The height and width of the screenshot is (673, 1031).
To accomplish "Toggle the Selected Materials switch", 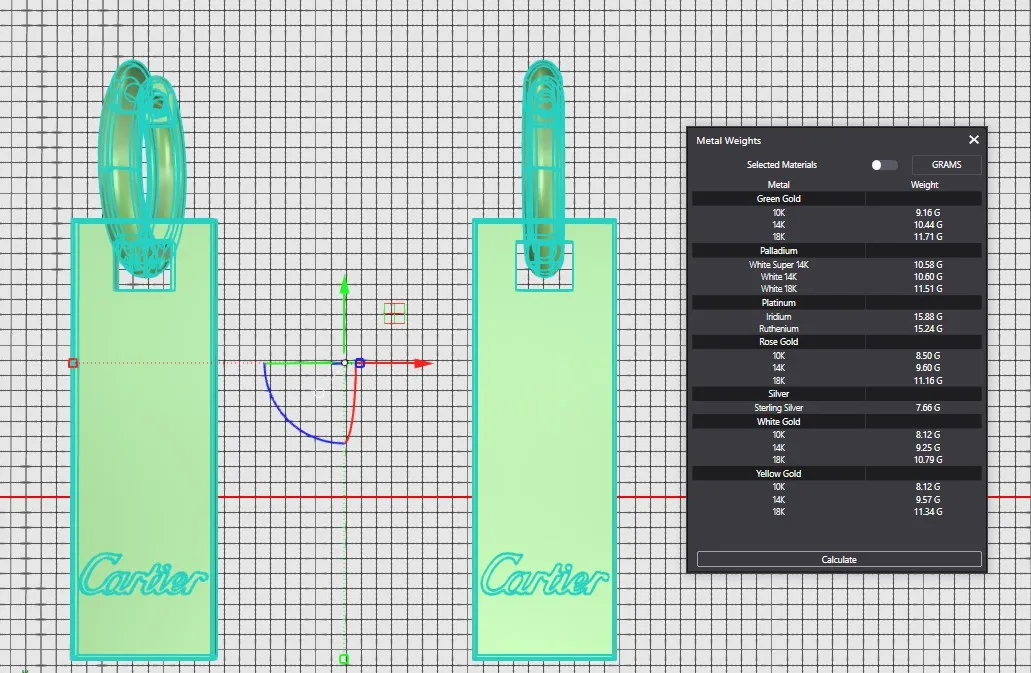I will (883, 165).
